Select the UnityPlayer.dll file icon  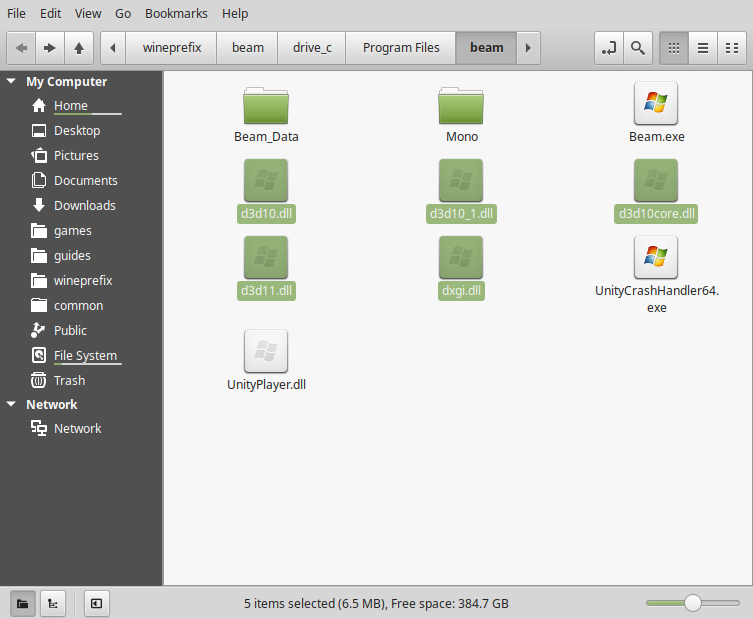click(x=266, y=351)
